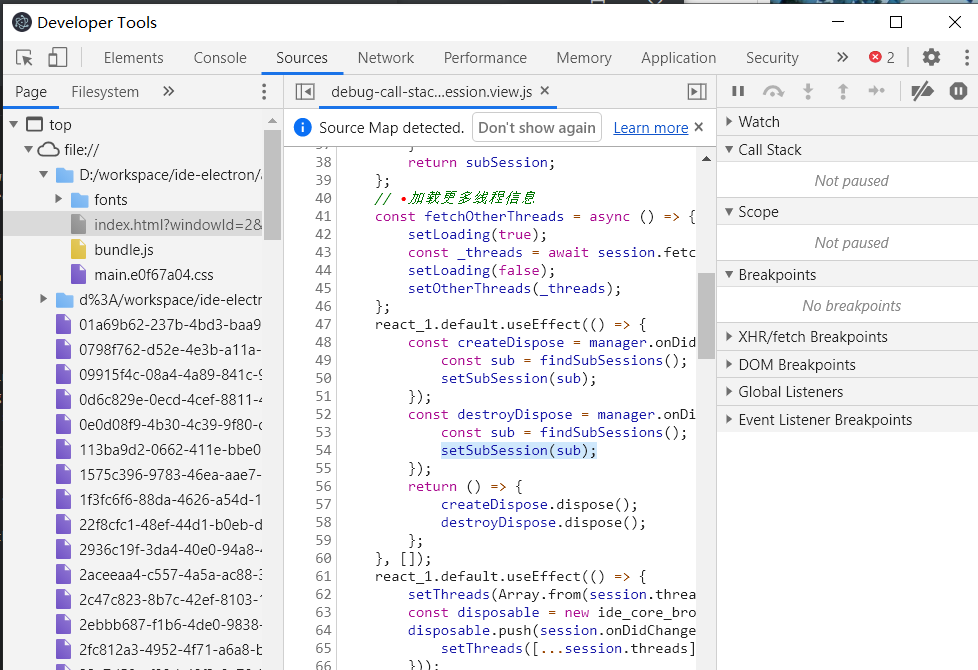Viewport: 978px width, 670px height.
Task: Open the DevTools settings gear
Action: [931, 57]
